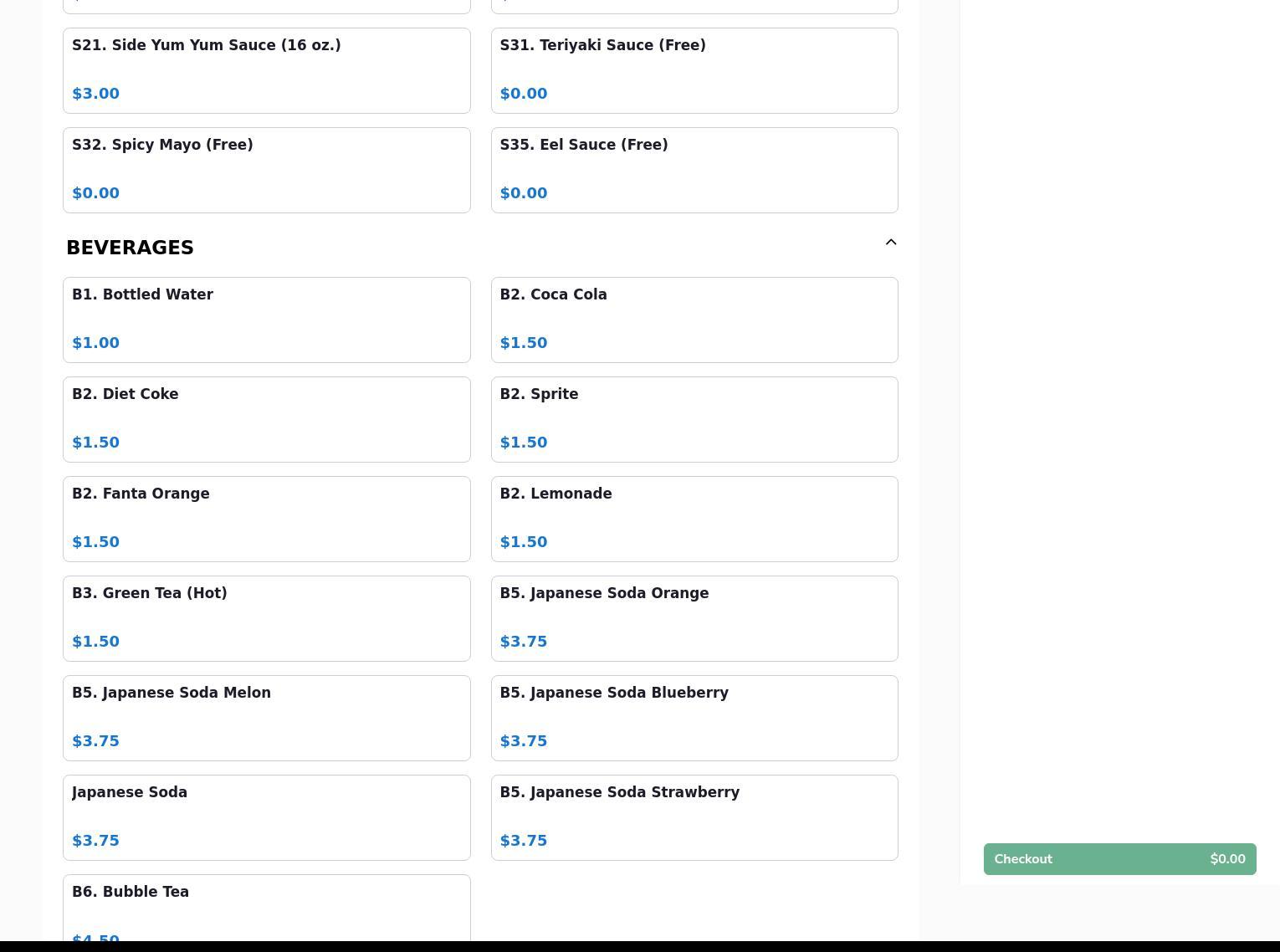Select S21. Side Yum Yum Sauce

[266, 70]
